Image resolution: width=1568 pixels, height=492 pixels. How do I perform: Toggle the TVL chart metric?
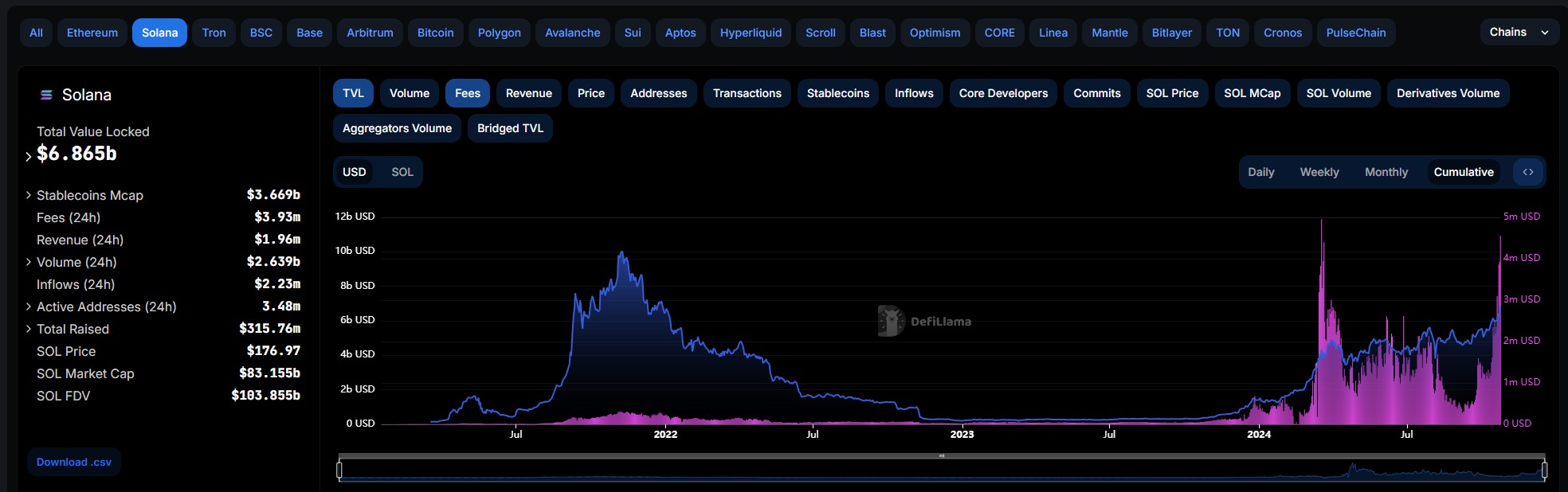point(353,93)
